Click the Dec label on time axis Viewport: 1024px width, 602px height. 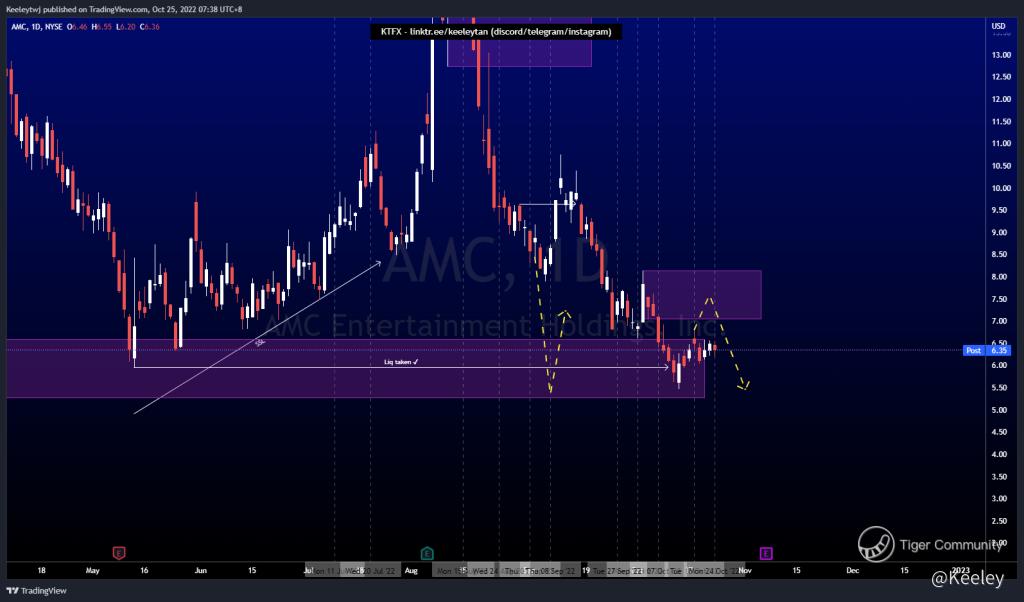tap(852, 570)
